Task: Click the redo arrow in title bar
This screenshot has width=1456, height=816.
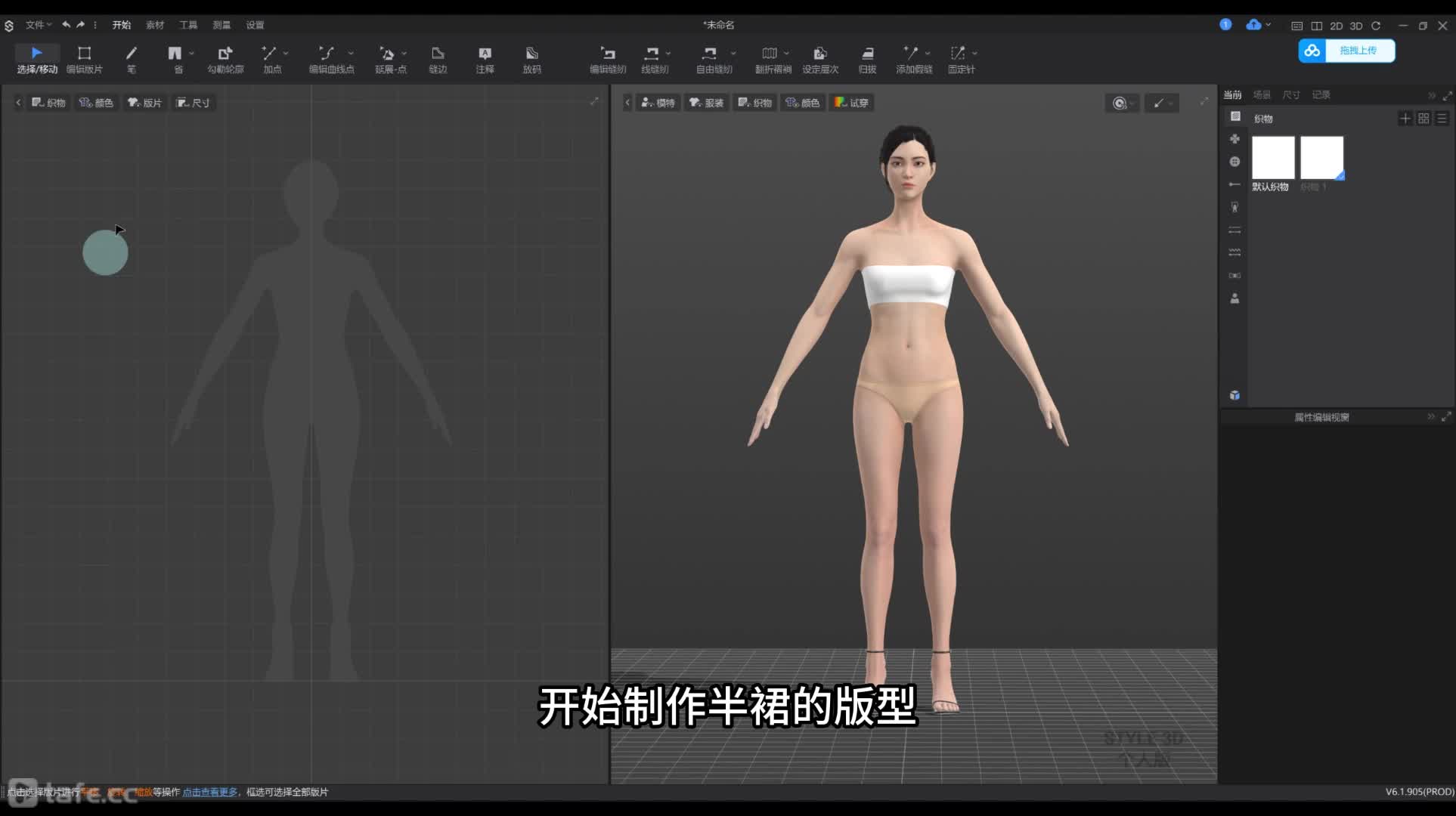Action: point(81,25)
